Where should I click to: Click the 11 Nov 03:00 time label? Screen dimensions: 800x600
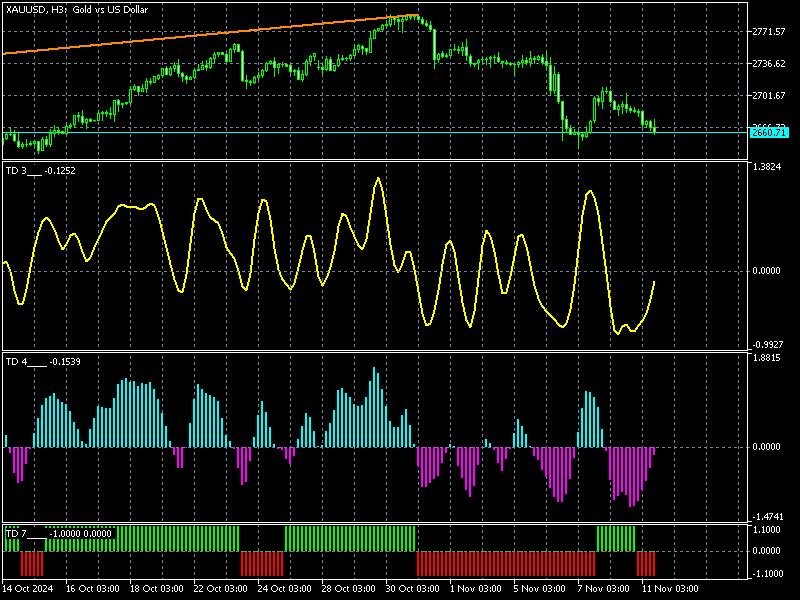[x=670, y=588]
